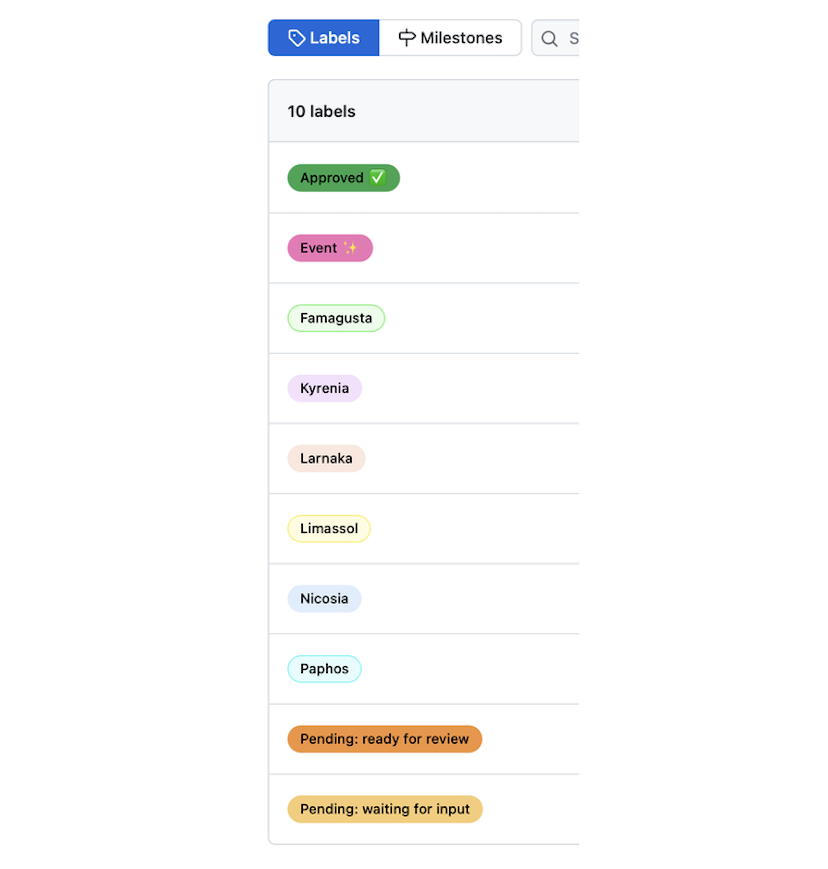The image size is (828, 869).
Task: Click the tag icon on the Labels tab
Action: pos(296,37)
